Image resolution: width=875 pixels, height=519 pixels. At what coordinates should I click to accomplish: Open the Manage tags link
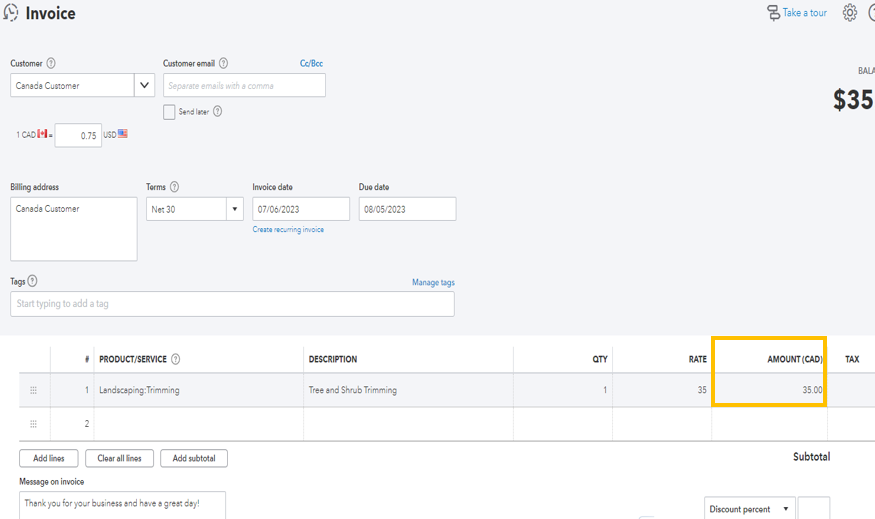(x=433, y=283)
